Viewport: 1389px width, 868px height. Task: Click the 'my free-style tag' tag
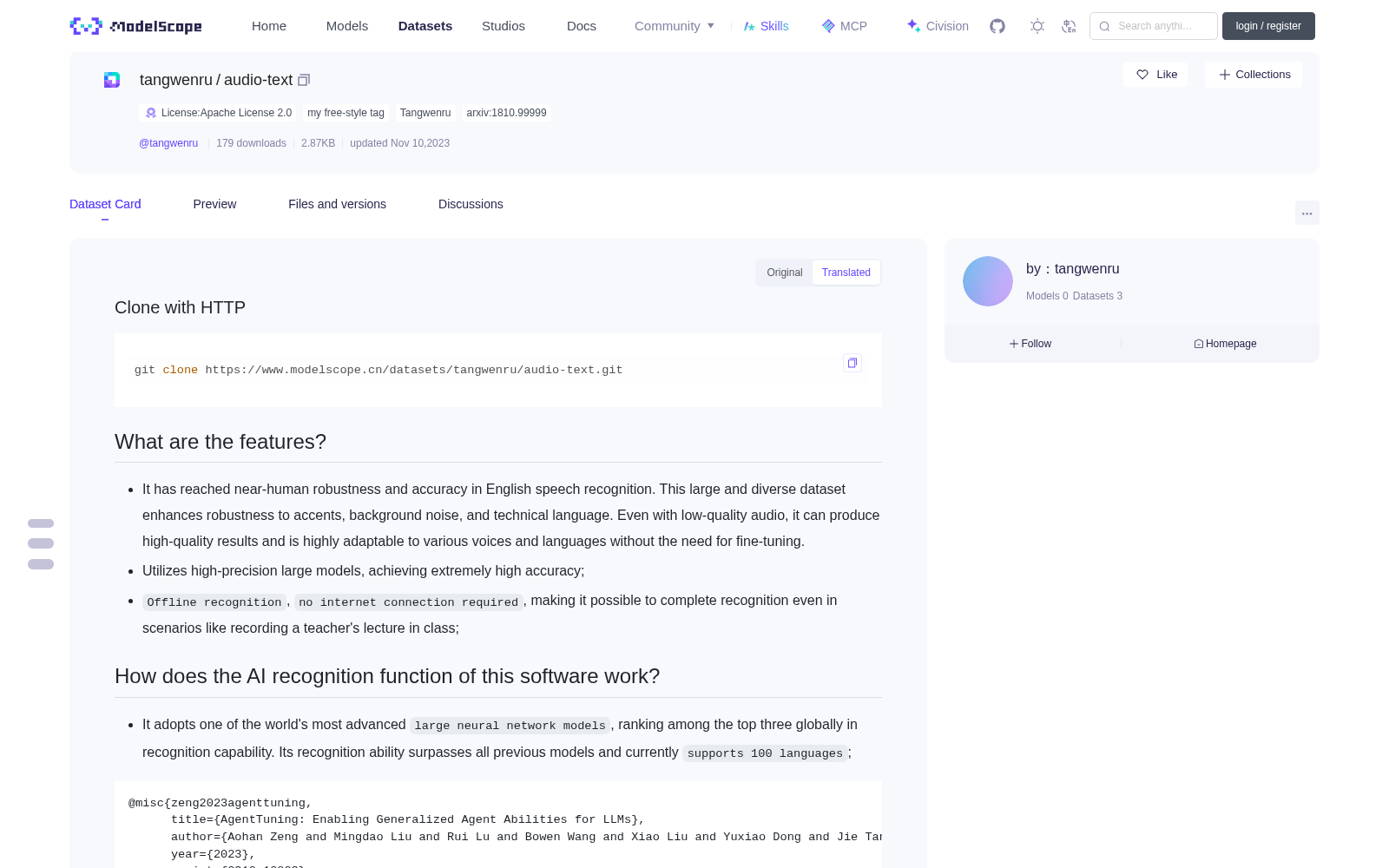[x=346, y=113]
